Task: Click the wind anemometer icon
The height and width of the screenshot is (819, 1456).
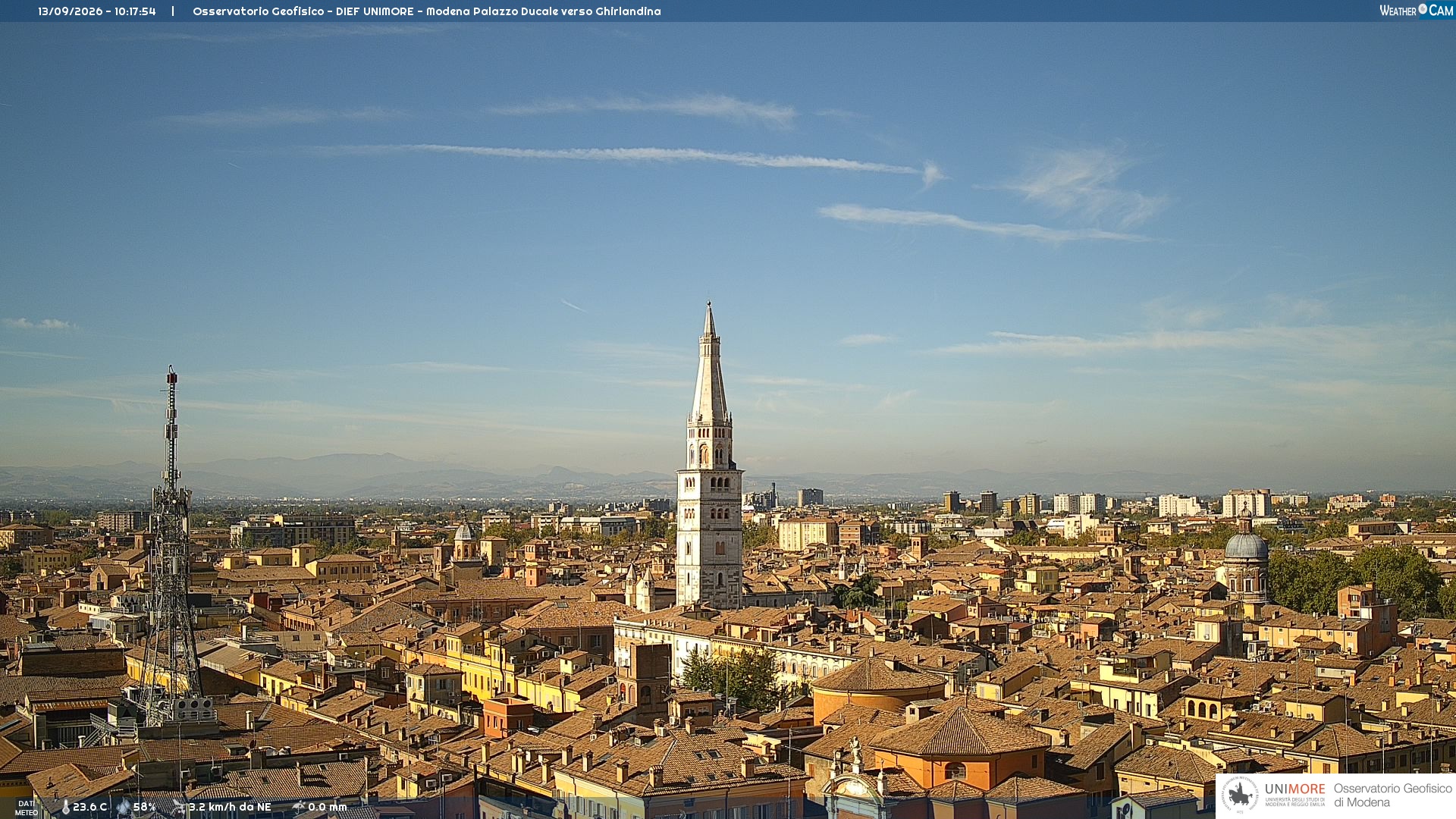Action: (x=179, y=807)
